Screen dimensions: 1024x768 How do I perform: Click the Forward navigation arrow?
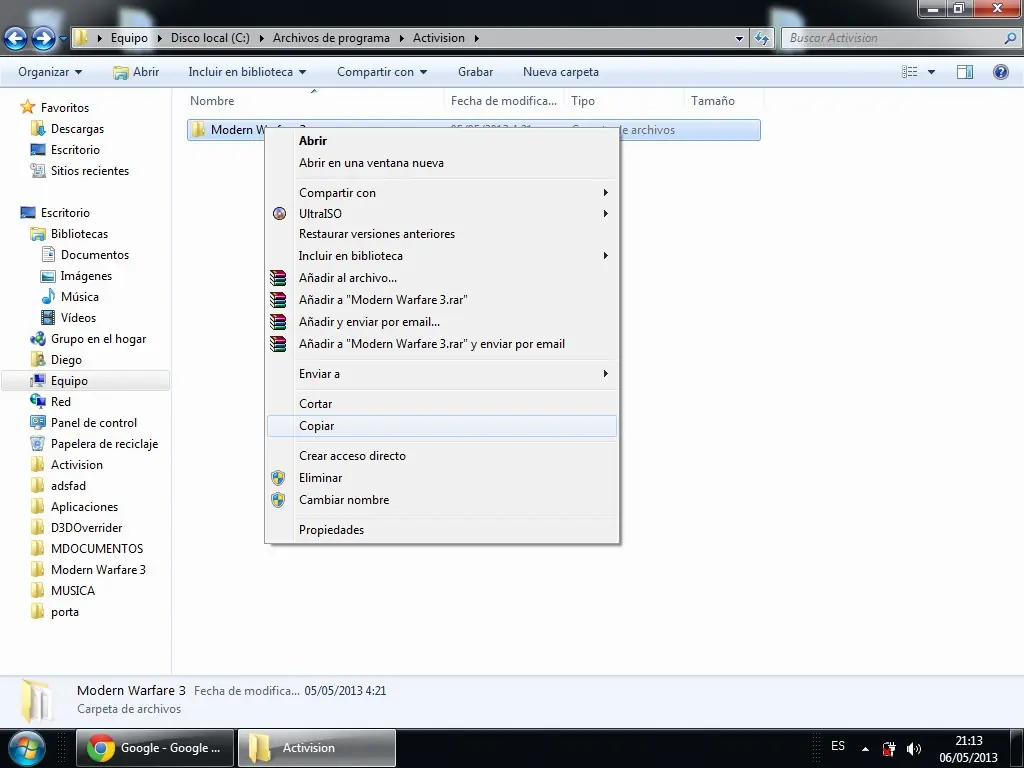pos(43,39)
